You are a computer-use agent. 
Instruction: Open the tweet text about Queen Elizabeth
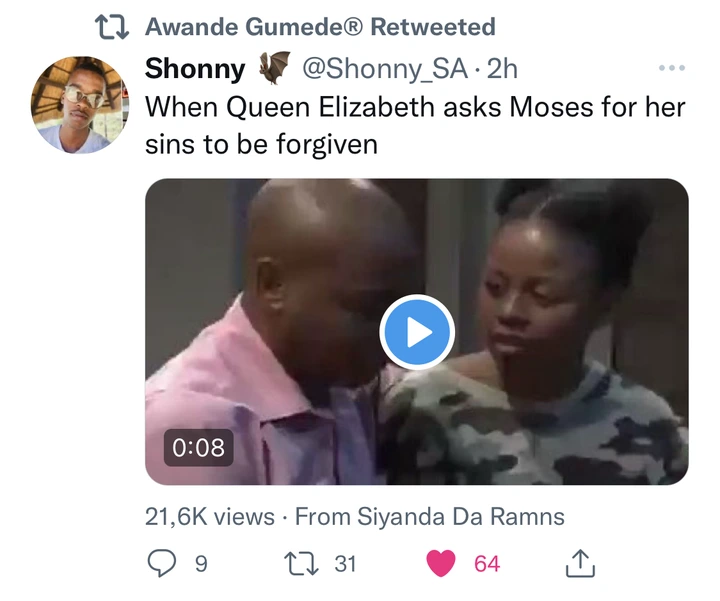click(x=415, y=125)
